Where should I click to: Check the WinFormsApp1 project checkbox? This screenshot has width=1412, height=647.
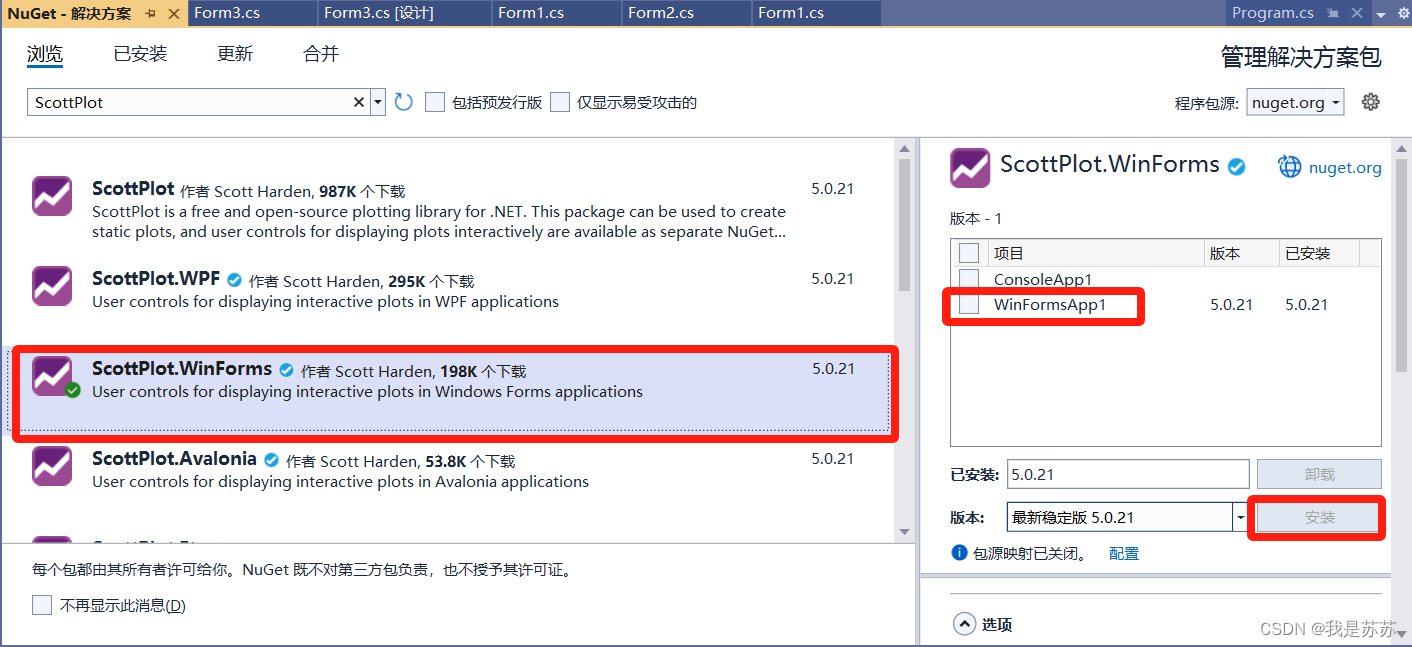(969, 304)
